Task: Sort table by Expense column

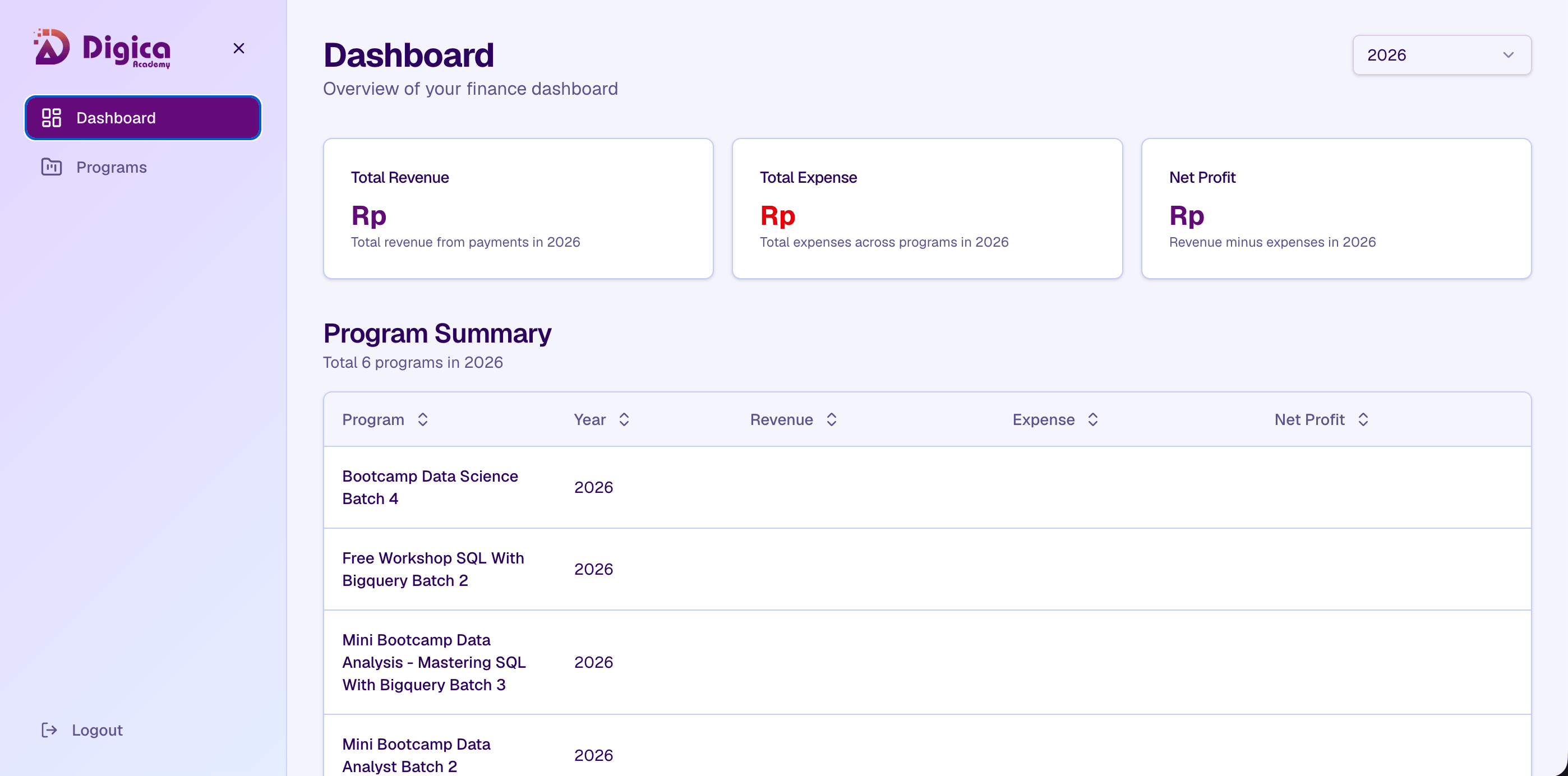Action: (x=1055, y=419)
